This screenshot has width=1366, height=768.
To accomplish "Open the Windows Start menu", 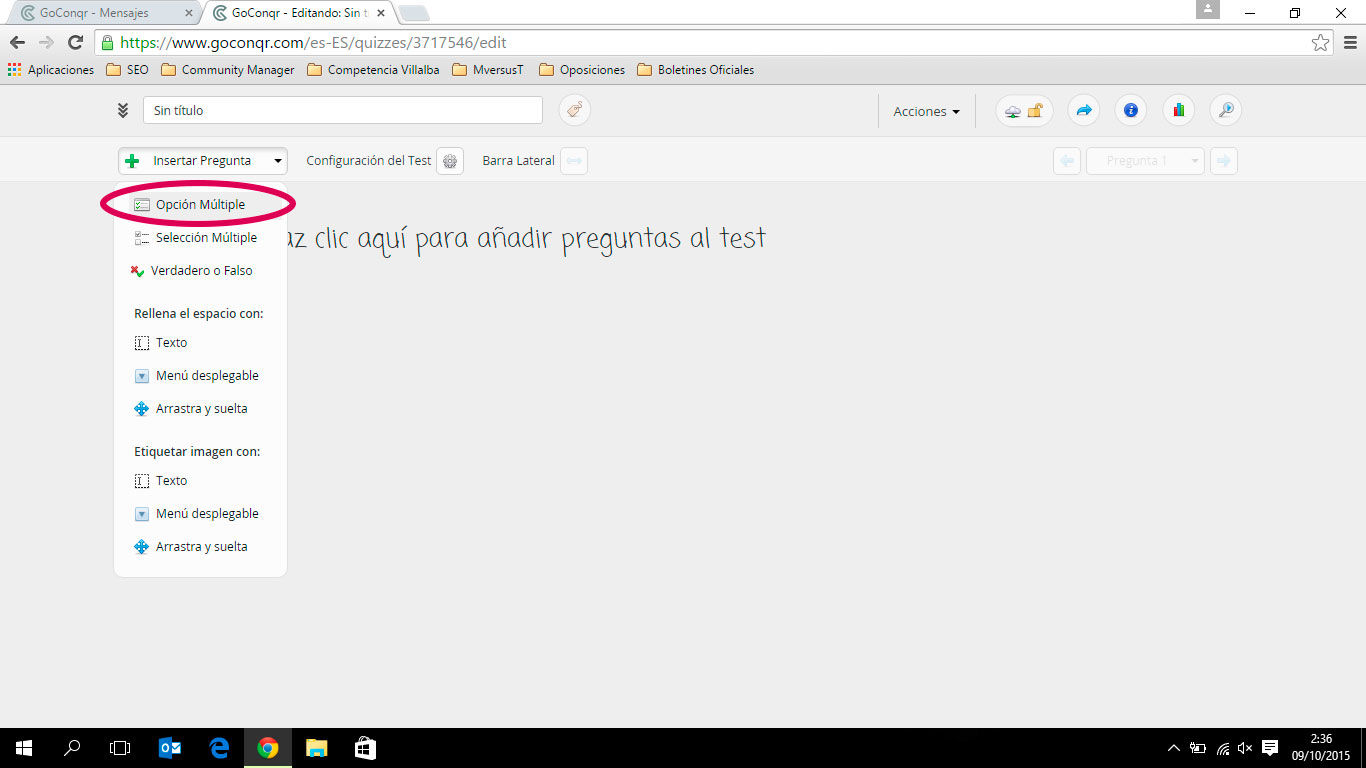I will tap(23, 748).
